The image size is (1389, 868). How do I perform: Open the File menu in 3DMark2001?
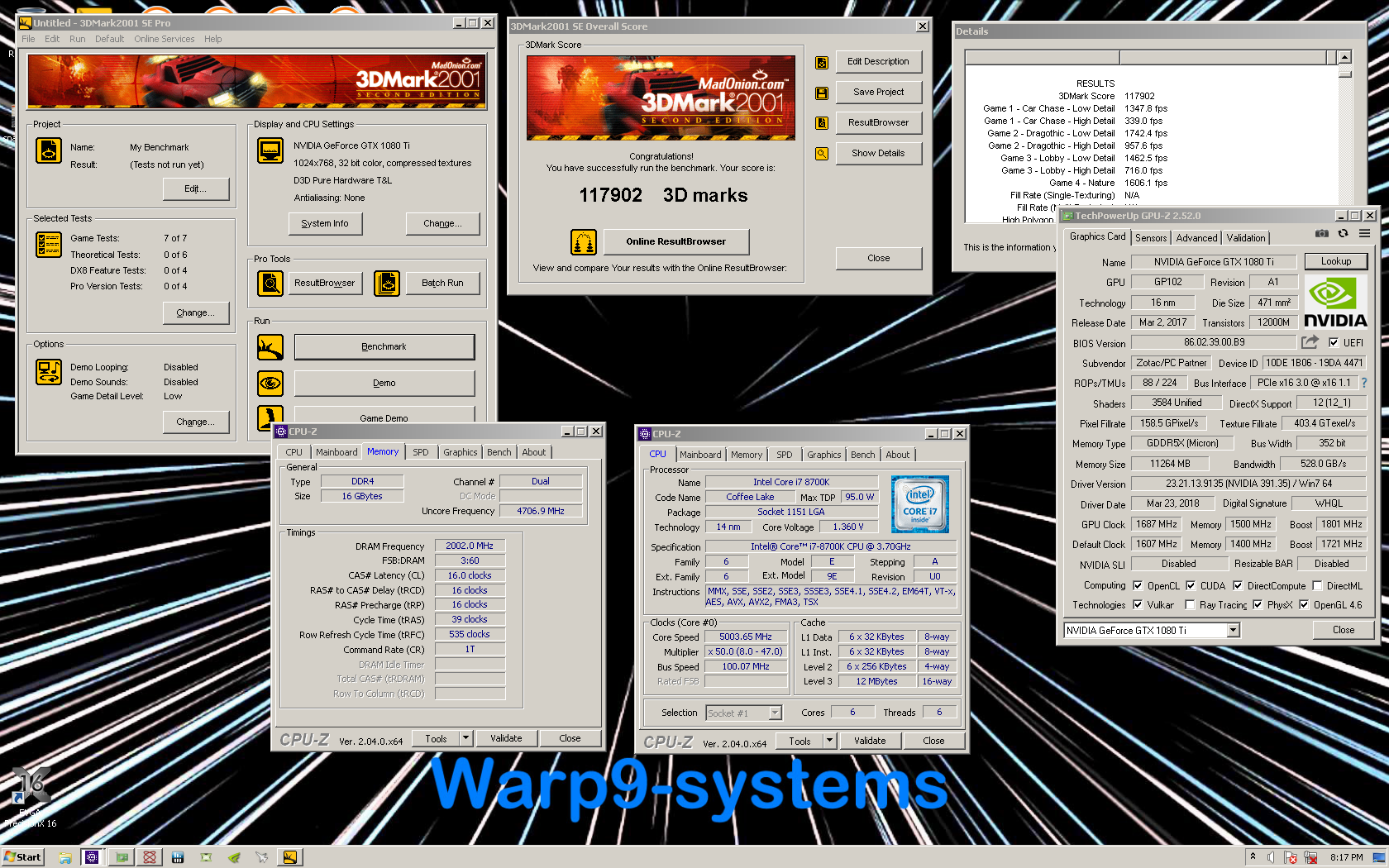[x=28, y=39]
